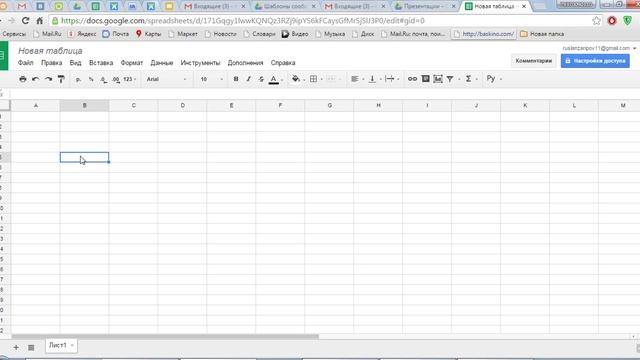Open the text color picker

pos(275,79)
